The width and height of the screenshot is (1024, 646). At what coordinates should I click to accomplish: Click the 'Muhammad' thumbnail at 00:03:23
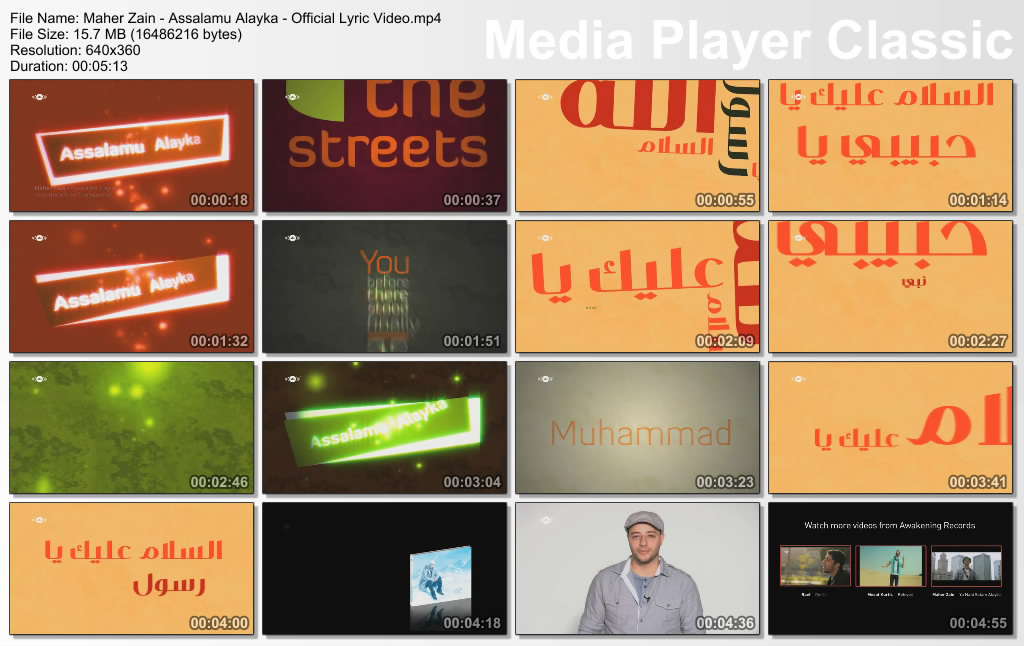tap(638, 428)
